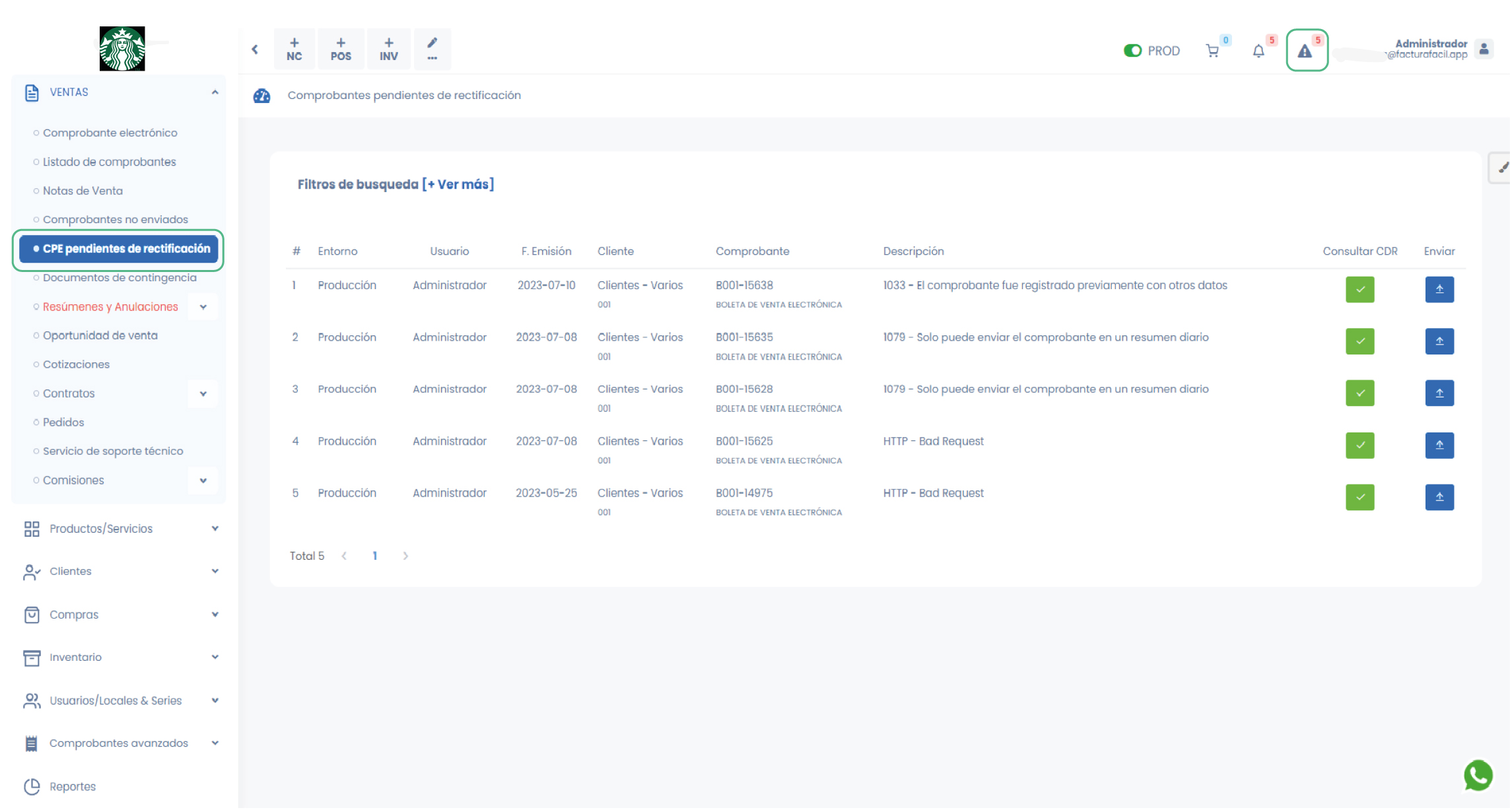
Task: Click the dashboard gauge icon
Action: 261,96
